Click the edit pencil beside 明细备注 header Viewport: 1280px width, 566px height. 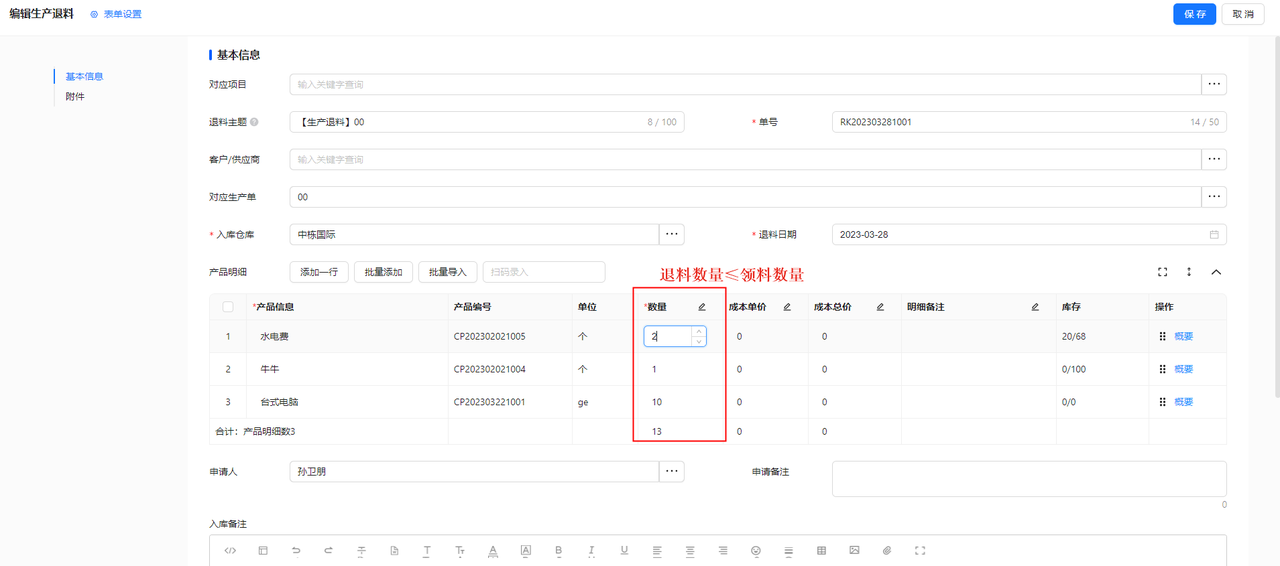[1035, 307]
